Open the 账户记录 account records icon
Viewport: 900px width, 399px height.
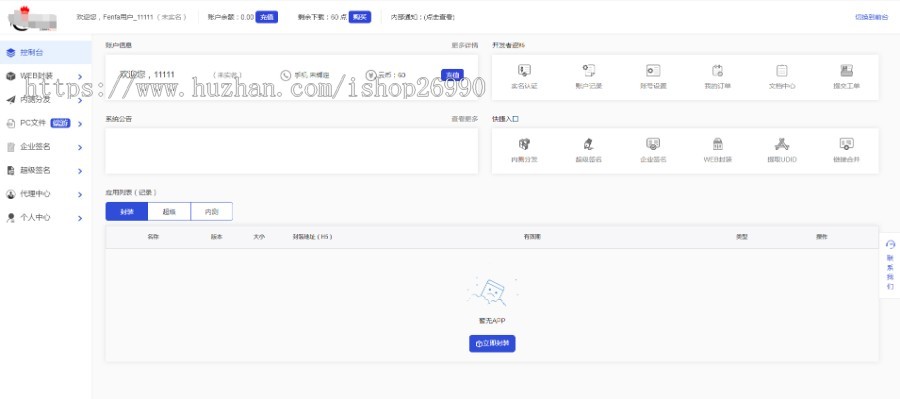588,71
